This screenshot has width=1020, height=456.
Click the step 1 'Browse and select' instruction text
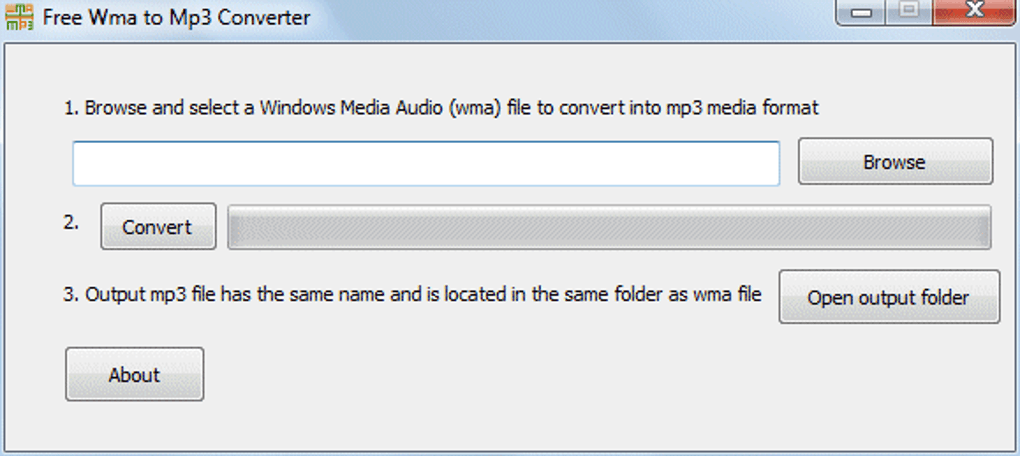(x=440, y=108)
